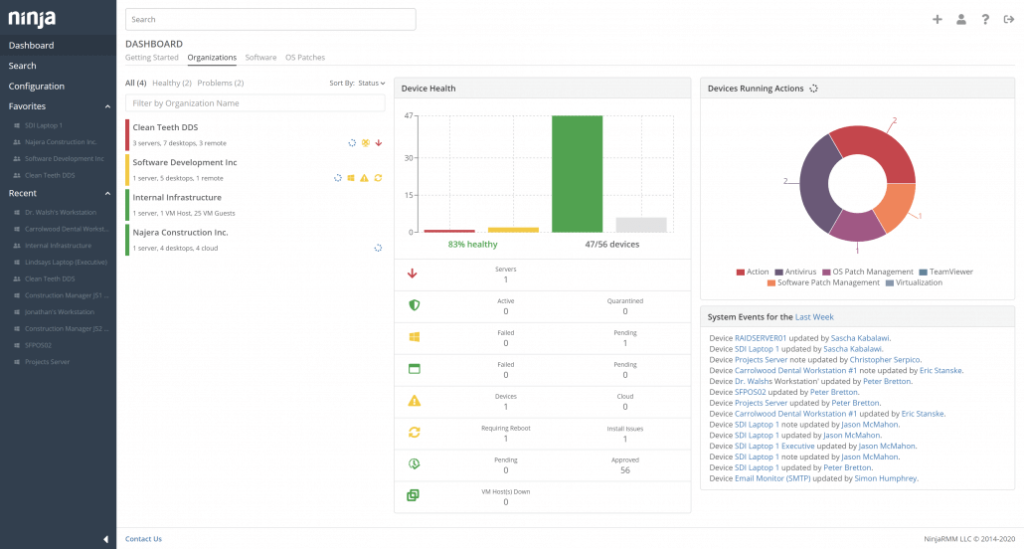Click the antivirus icon on Clean Teeth DDS row
1024x549 pixels.
pyautogui.click(x=366, y=143)
